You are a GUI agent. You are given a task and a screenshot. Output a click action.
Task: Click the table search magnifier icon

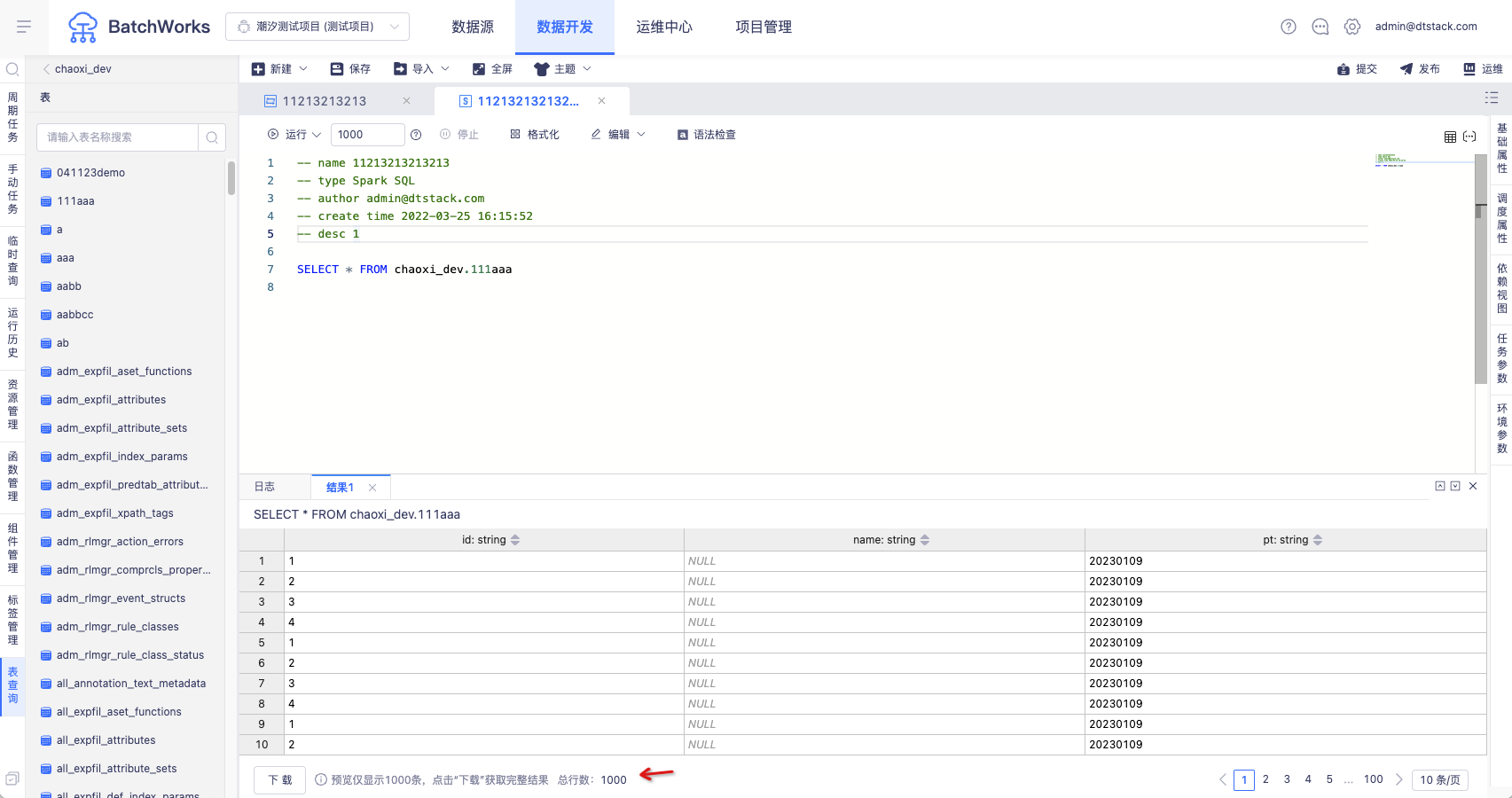(212, 137)
